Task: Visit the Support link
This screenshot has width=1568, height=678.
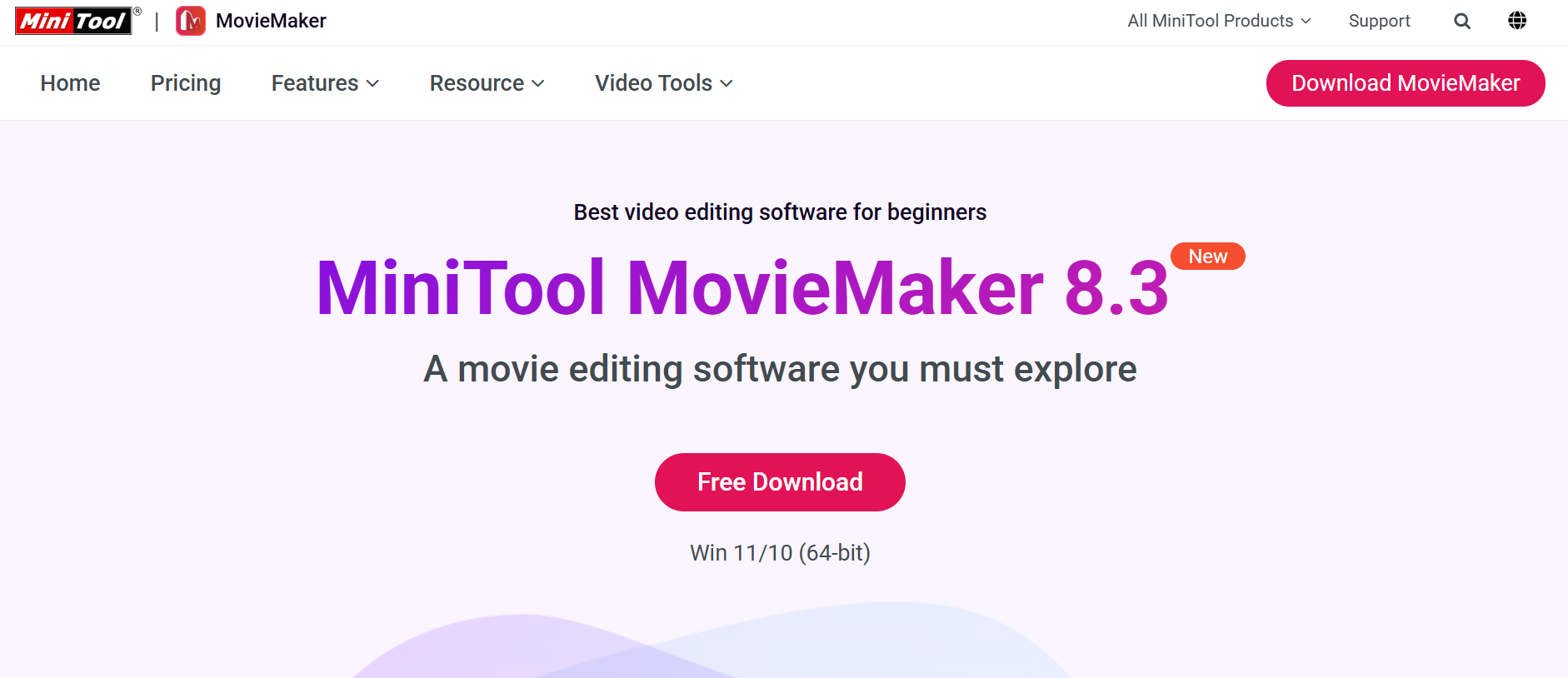Action: point(1379,21)
